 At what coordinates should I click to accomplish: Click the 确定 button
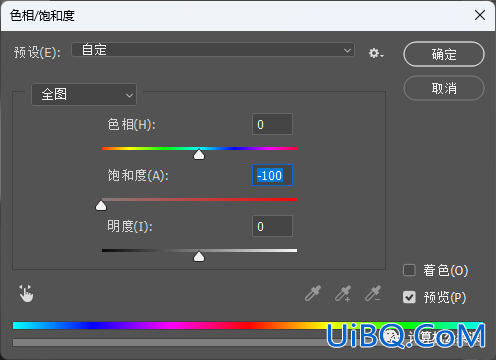tap(444, 54)
